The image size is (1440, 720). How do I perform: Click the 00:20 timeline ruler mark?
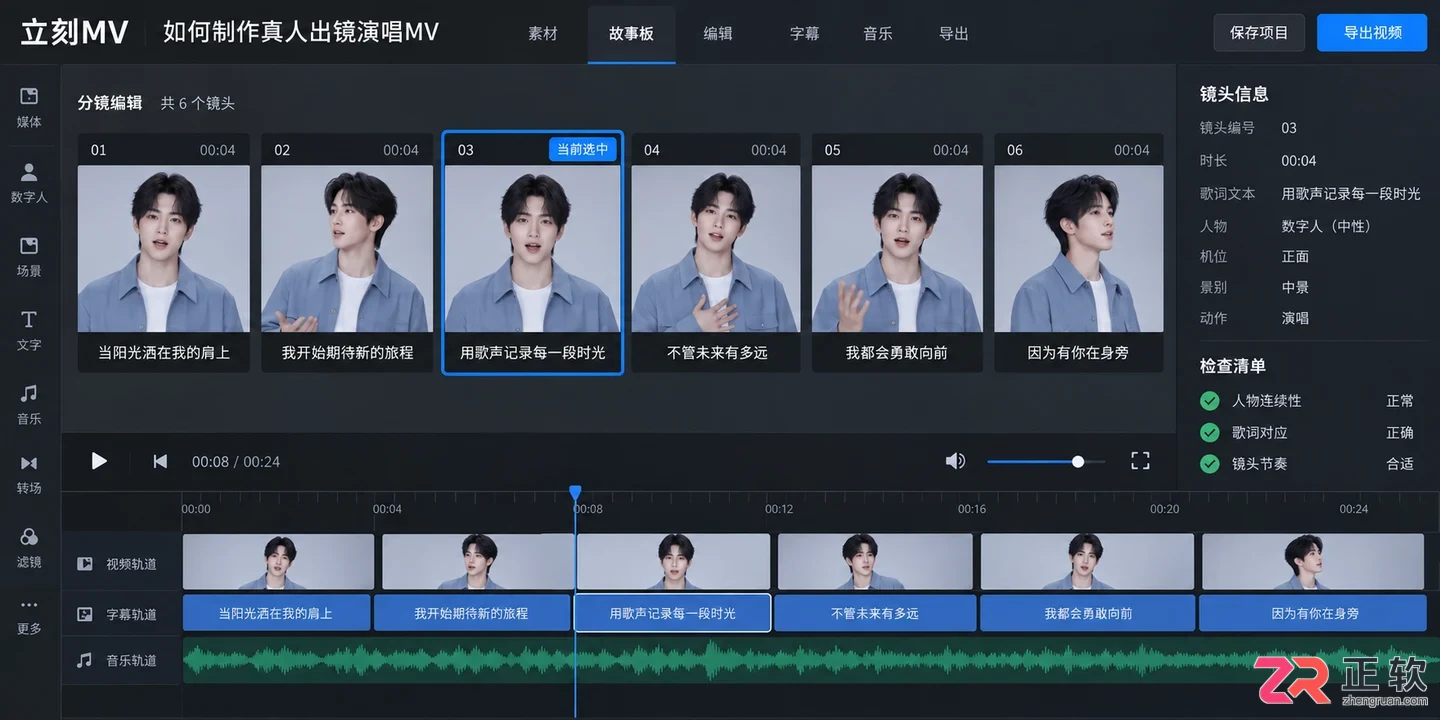click(1164, 509)
